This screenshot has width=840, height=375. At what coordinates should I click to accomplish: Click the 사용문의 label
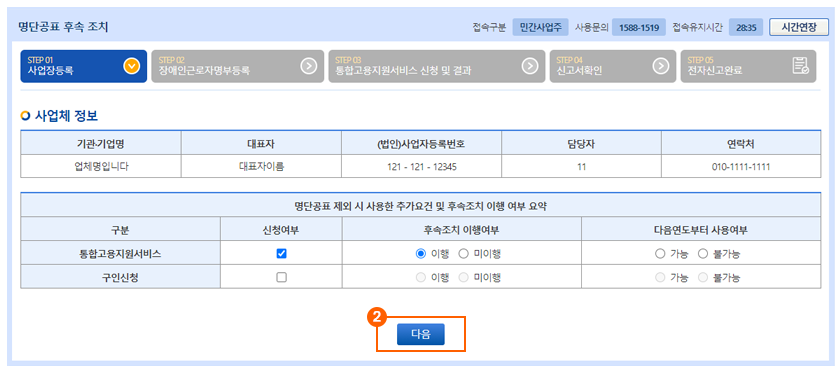point(591,27)
